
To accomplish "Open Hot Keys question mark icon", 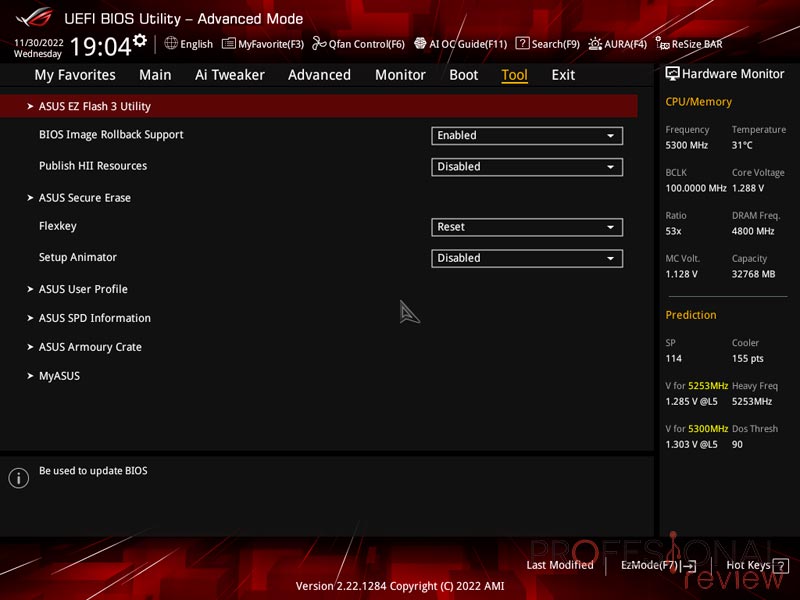I will point(781,565).
